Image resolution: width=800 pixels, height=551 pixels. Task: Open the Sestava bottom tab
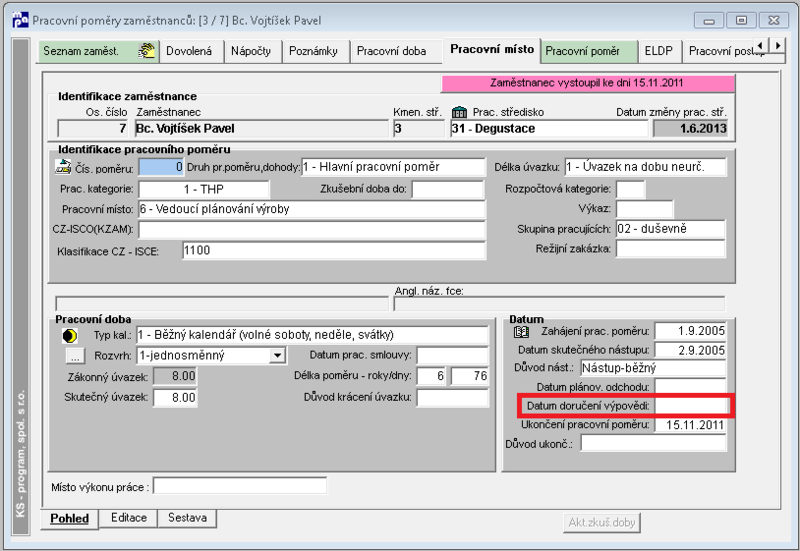187,518
